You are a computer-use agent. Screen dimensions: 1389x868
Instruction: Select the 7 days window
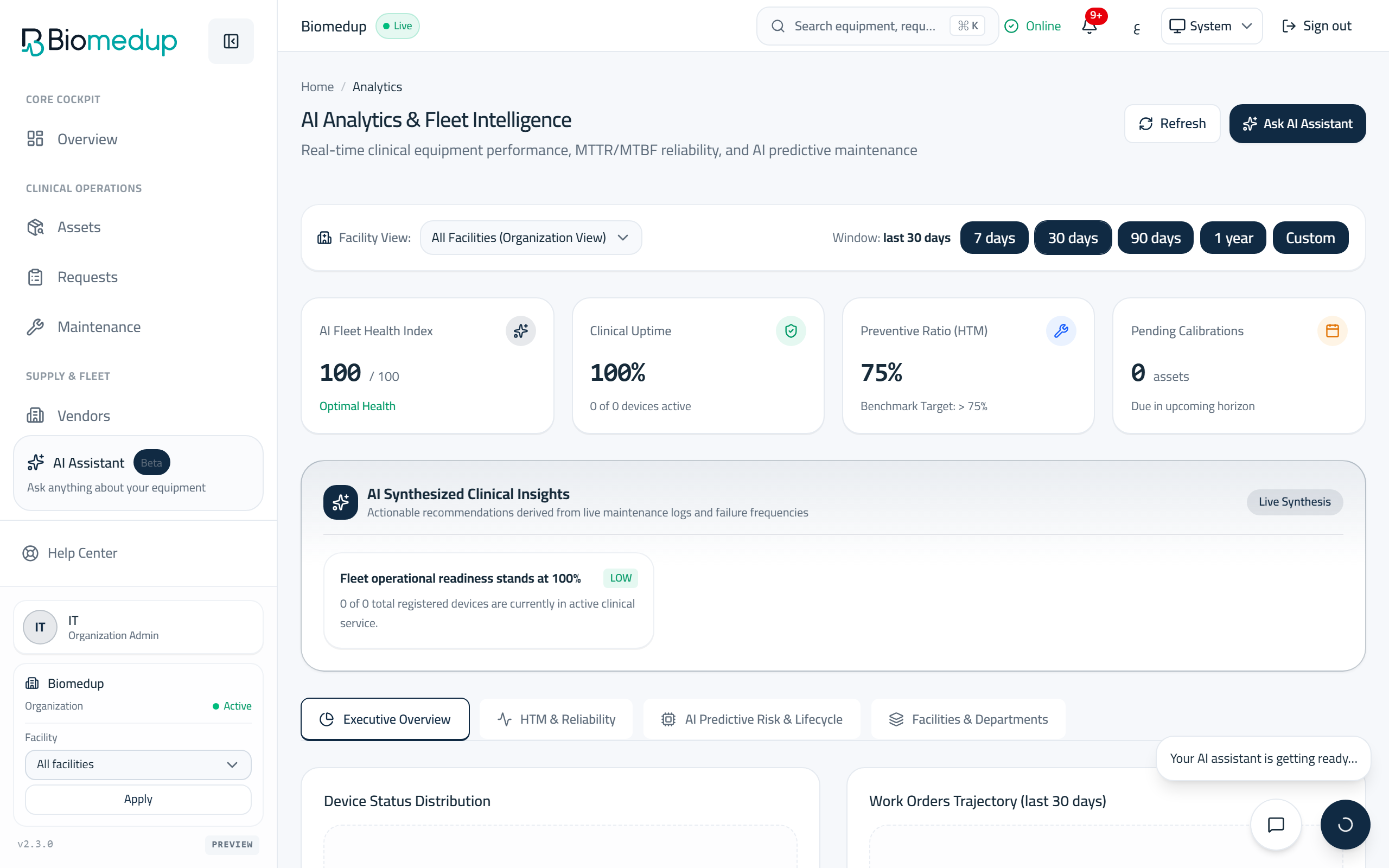[994, 238]
